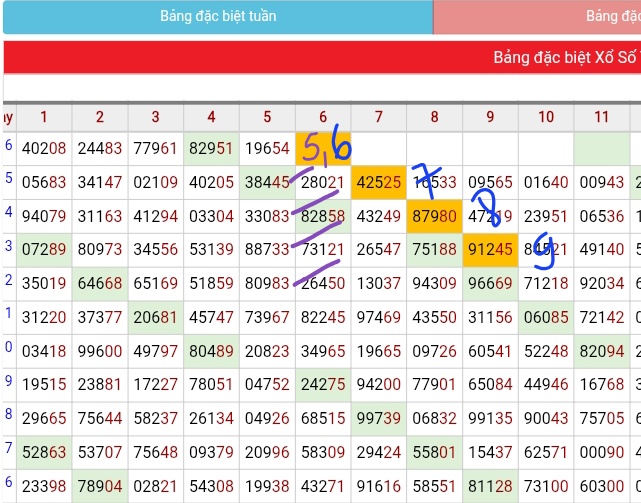The height and width of the screenshot is (503, 641).
Task: Select green cell 81128
Action: [x=490, y=486]
